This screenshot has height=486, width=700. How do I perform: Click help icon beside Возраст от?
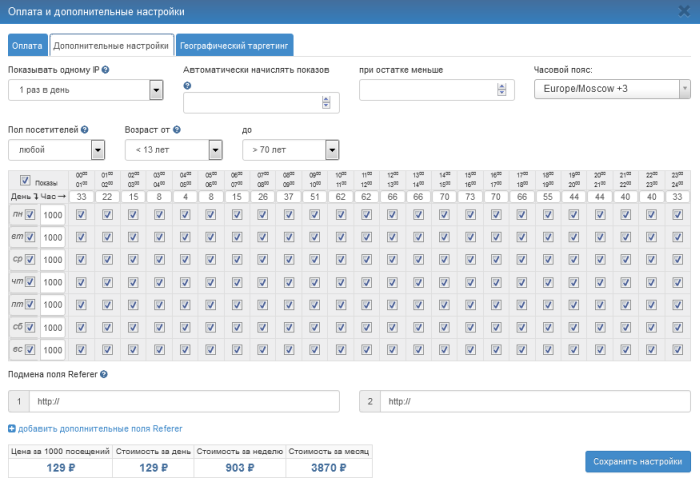[177, 130]
